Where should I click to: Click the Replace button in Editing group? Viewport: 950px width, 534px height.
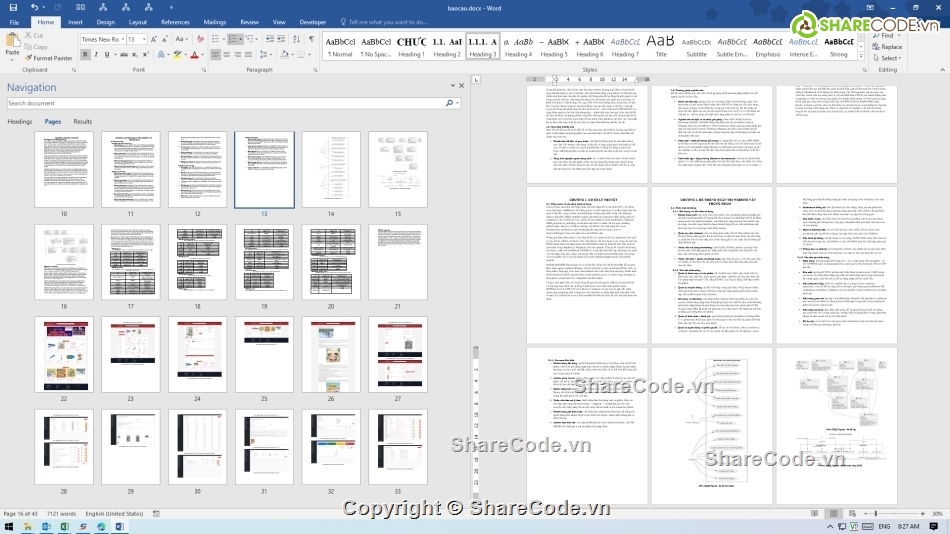click(890, 47)
